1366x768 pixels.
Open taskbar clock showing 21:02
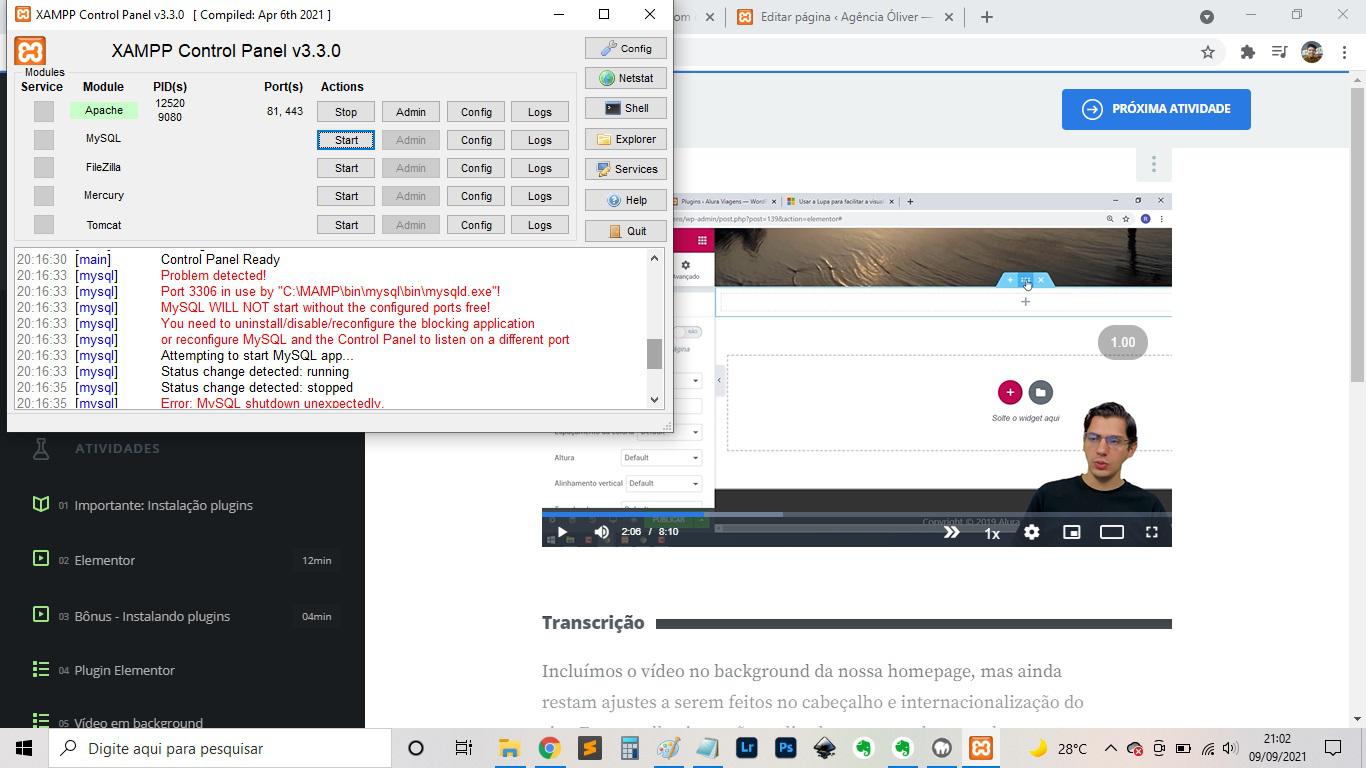1277,748
